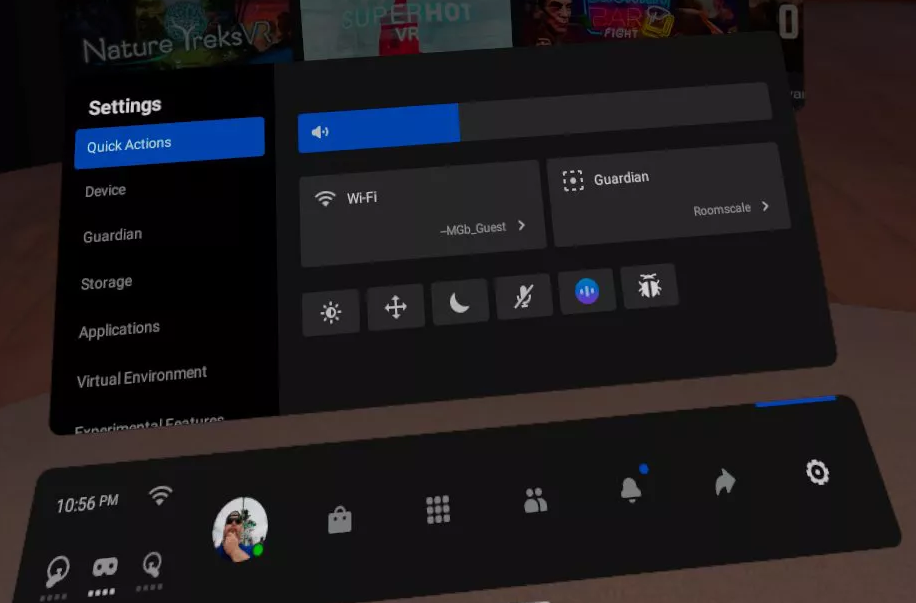Click the Settings heading
Screen dimensions: 916x603
124,106
